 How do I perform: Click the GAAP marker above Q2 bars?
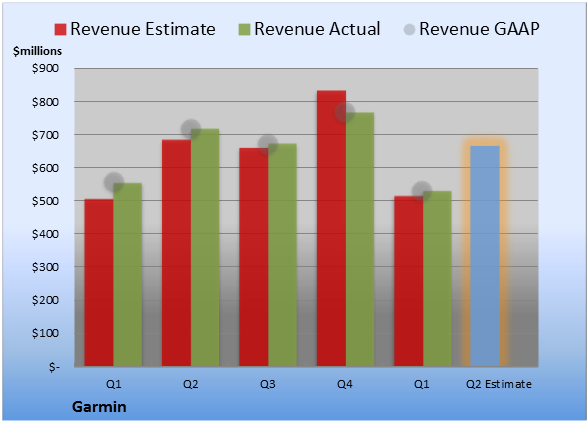(x=191, y=129)
